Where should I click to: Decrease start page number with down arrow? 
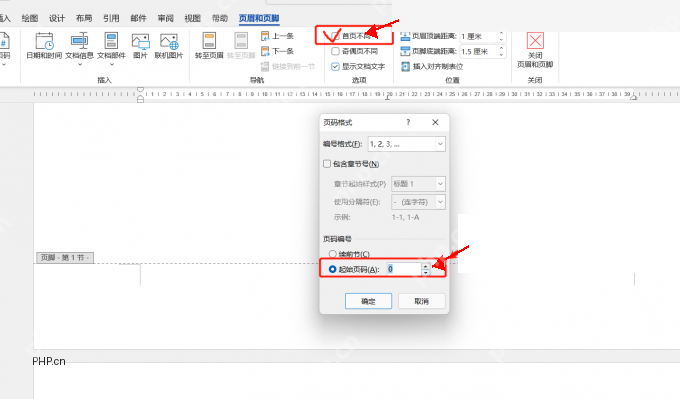click(426, 273)
